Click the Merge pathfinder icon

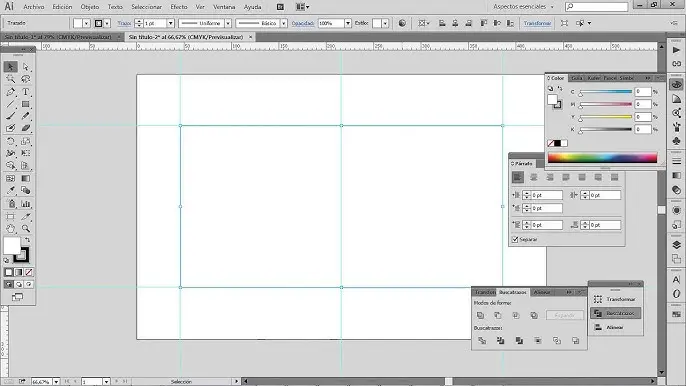click(519, 340)
